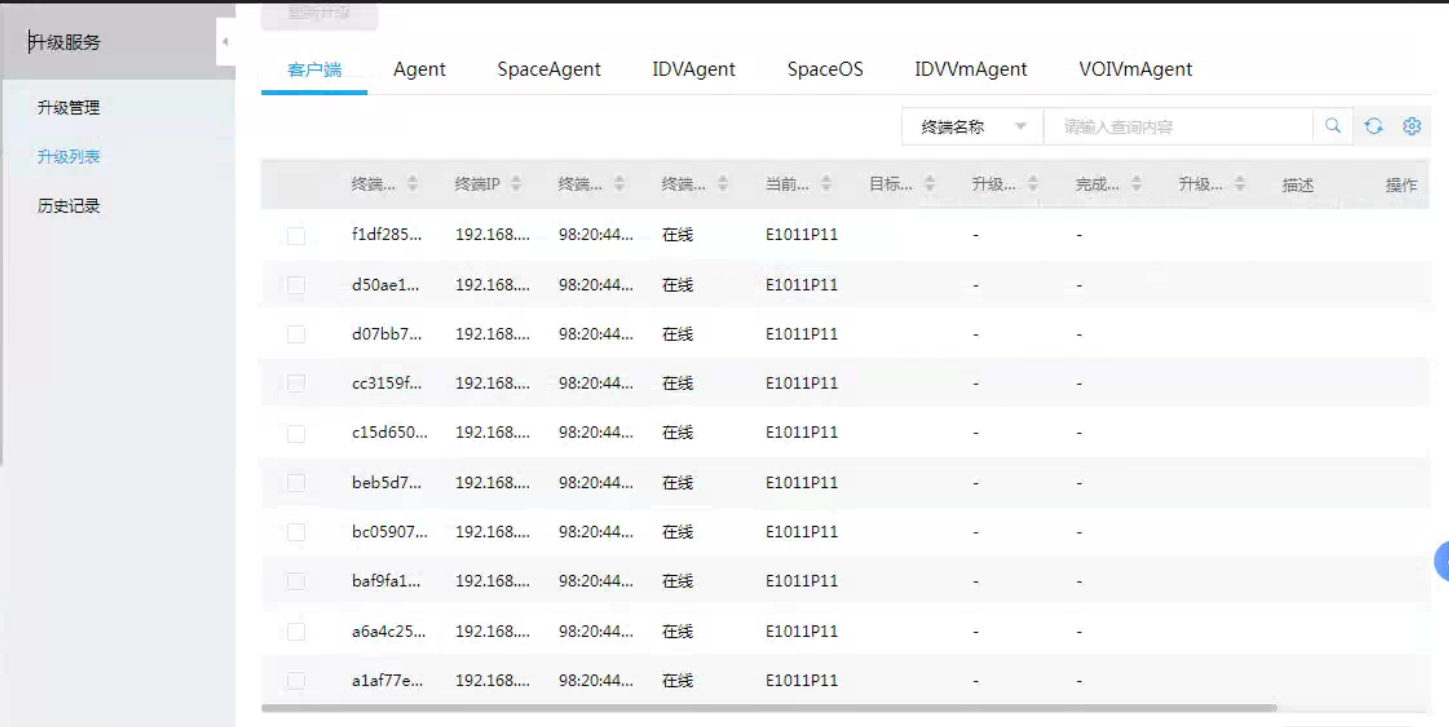Click sort icon beside the 目标... column
Screen dimensions: 1449x727
pyautogui.click(x=929, y=184)
